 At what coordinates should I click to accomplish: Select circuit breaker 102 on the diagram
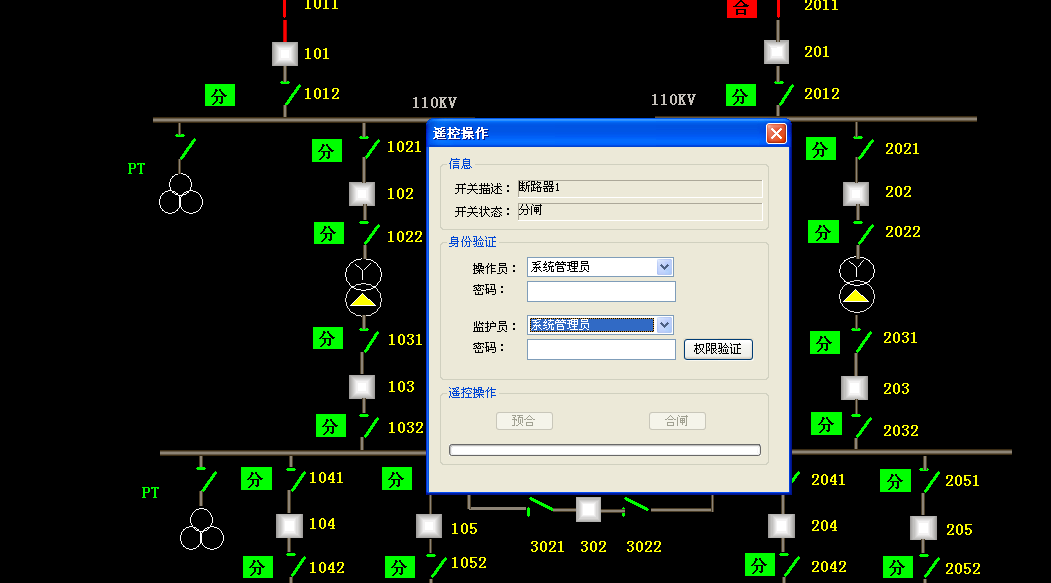361,194
